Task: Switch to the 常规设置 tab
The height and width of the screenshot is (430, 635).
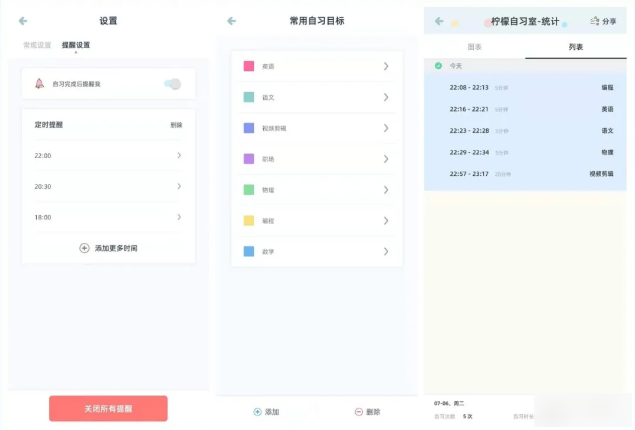Action: click(37, 45)
